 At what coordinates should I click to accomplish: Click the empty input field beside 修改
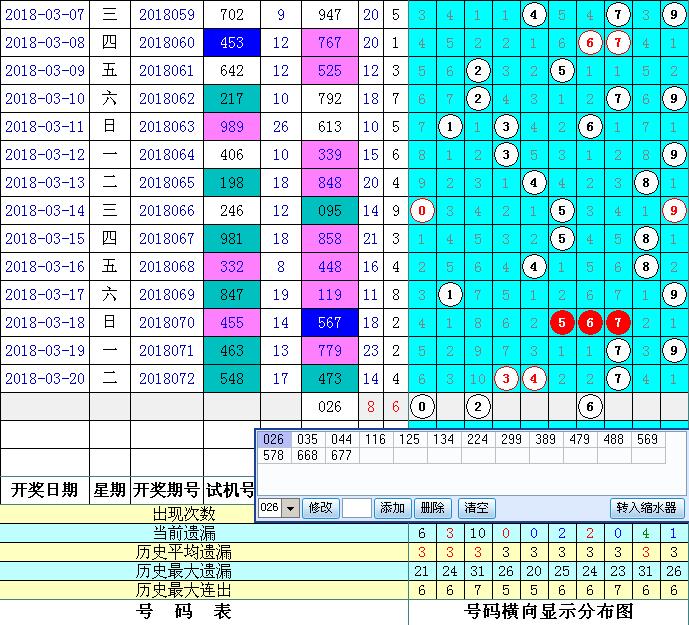(357, 507)
